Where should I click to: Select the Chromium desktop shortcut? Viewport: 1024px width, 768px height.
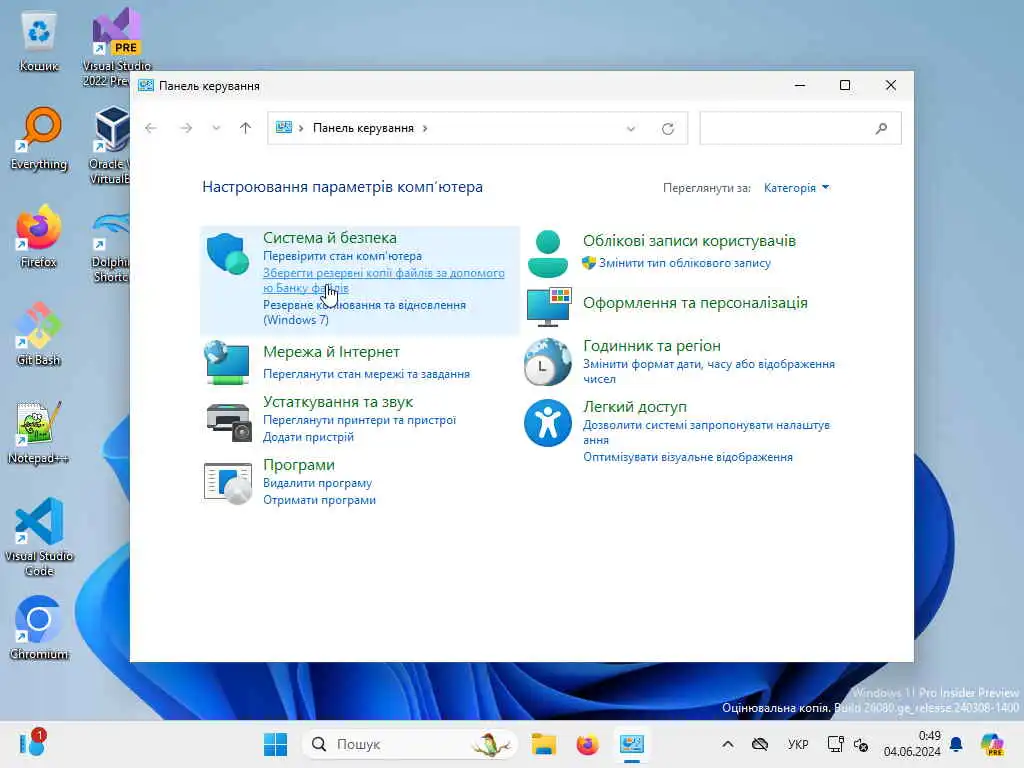point(39,628)
